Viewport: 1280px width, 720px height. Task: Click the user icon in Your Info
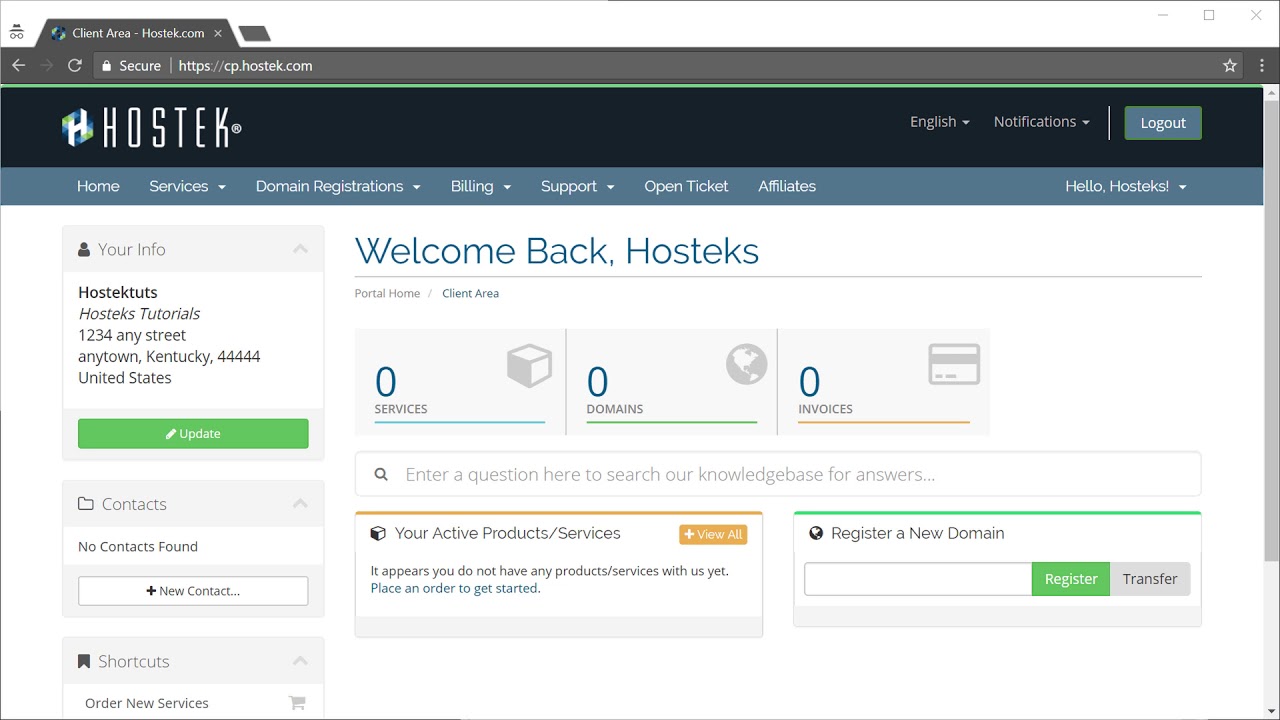pyautogui.click(x=84, y=250)
